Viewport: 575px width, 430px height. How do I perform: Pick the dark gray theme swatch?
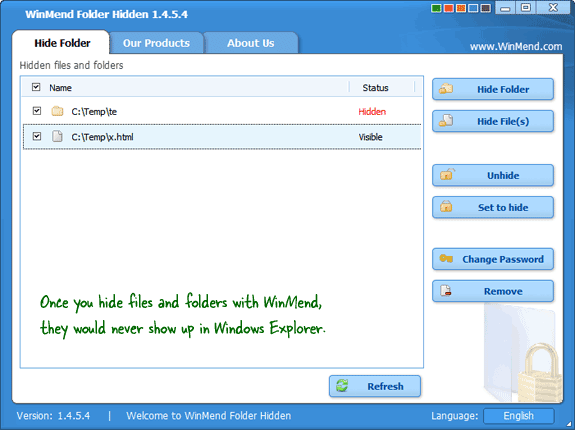(x=486, y=8)
